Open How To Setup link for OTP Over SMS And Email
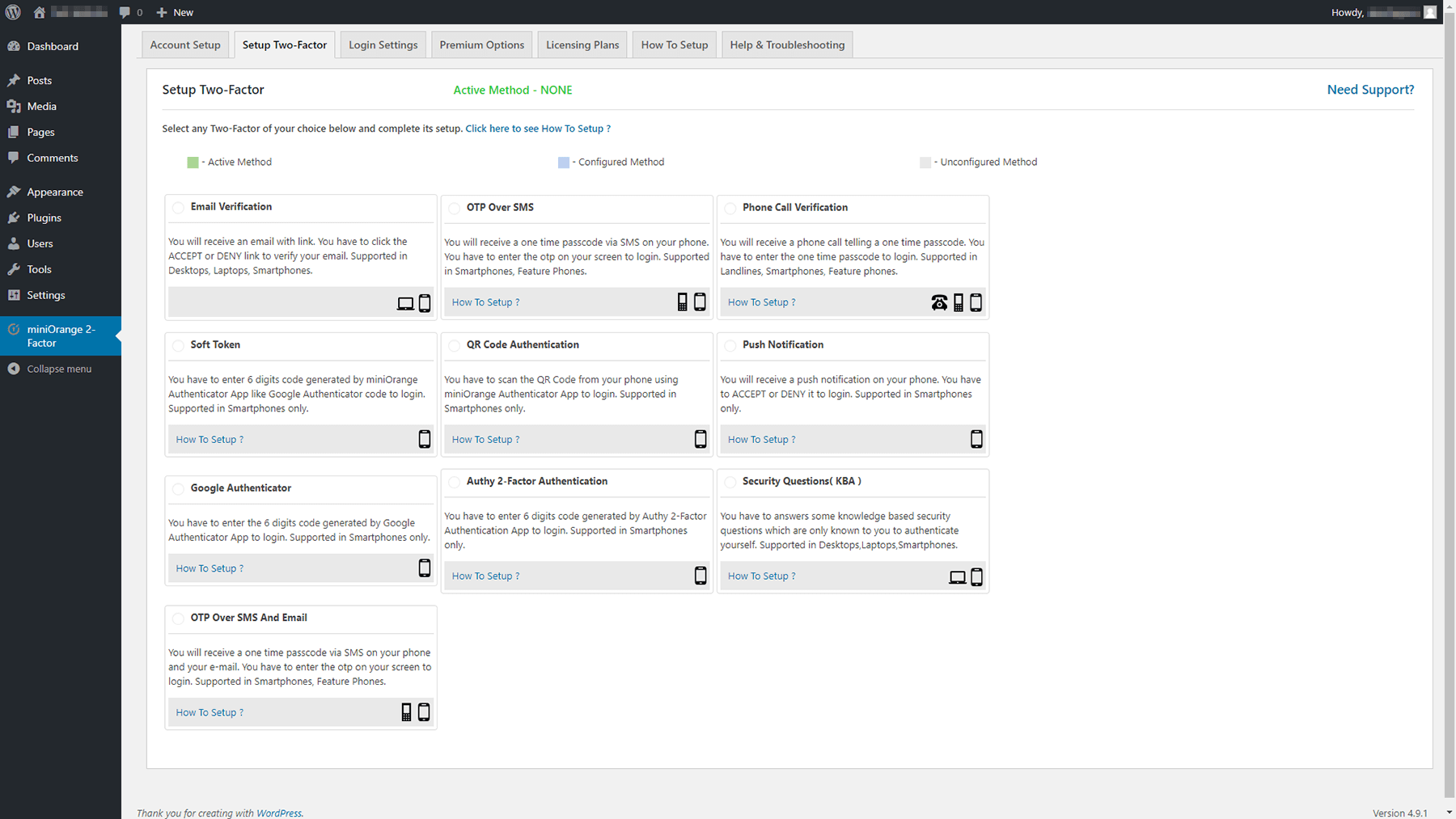Viewport: 1456px width, 819px height. point(210,713)
